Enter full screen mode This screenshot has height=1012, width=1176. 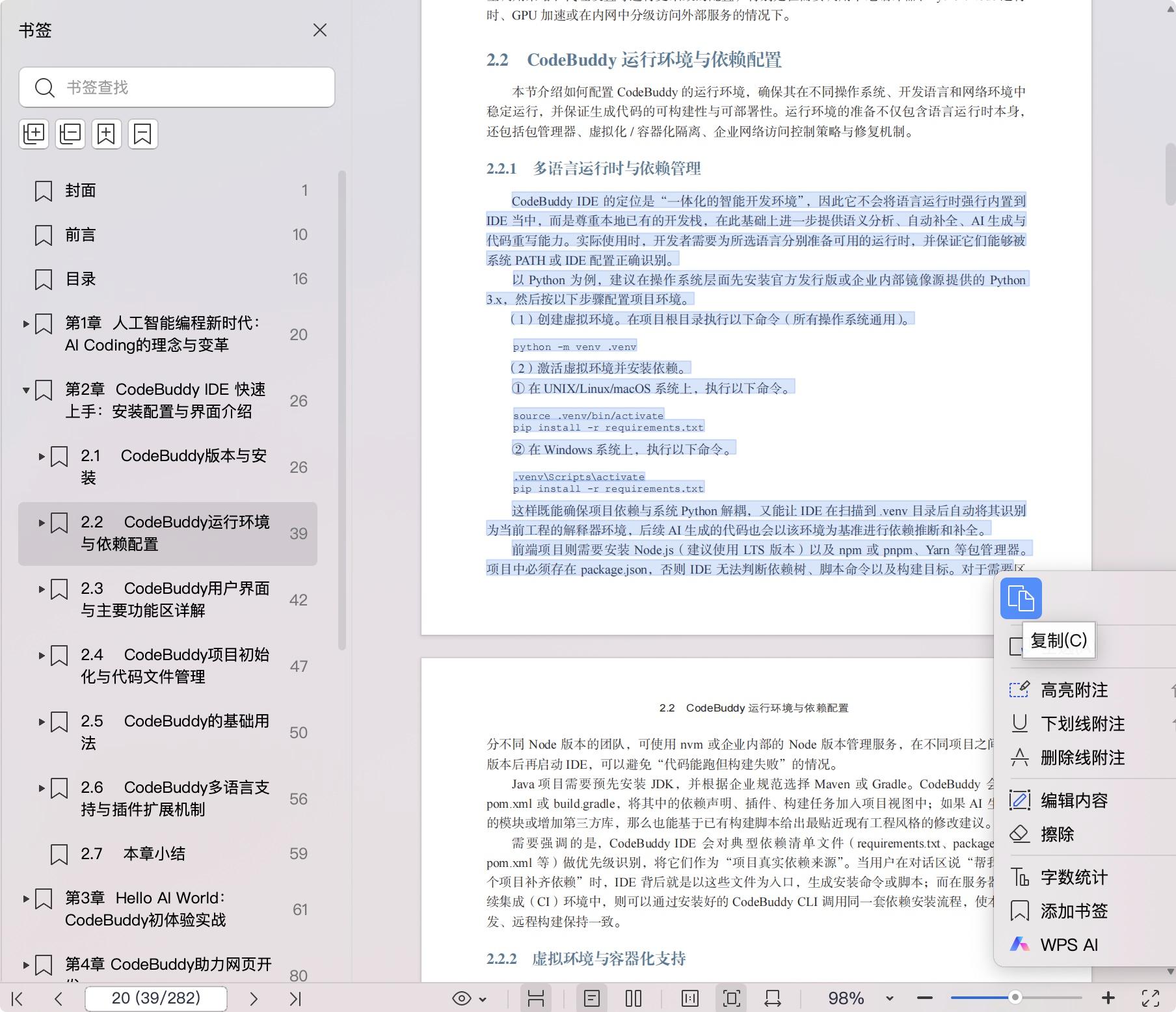tap(1151, 998)
